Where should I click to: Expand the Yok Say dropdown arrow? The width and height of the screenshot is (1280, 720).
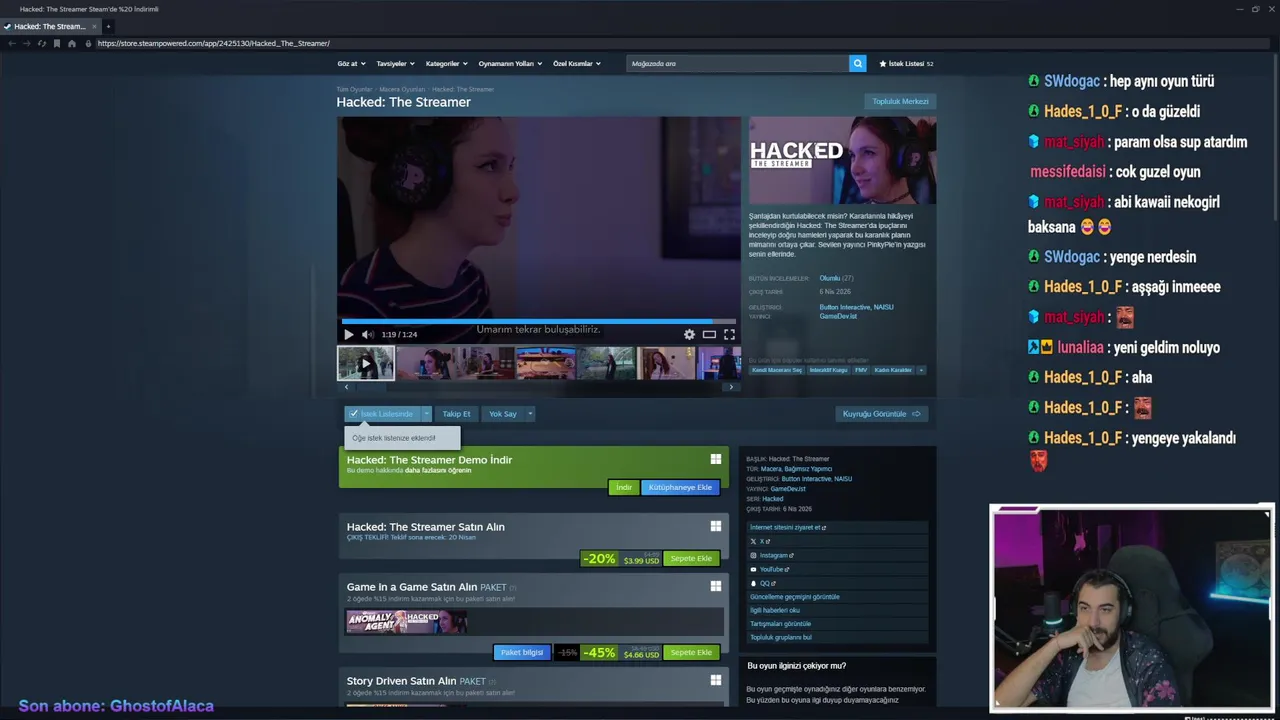(x=530, y=414)
